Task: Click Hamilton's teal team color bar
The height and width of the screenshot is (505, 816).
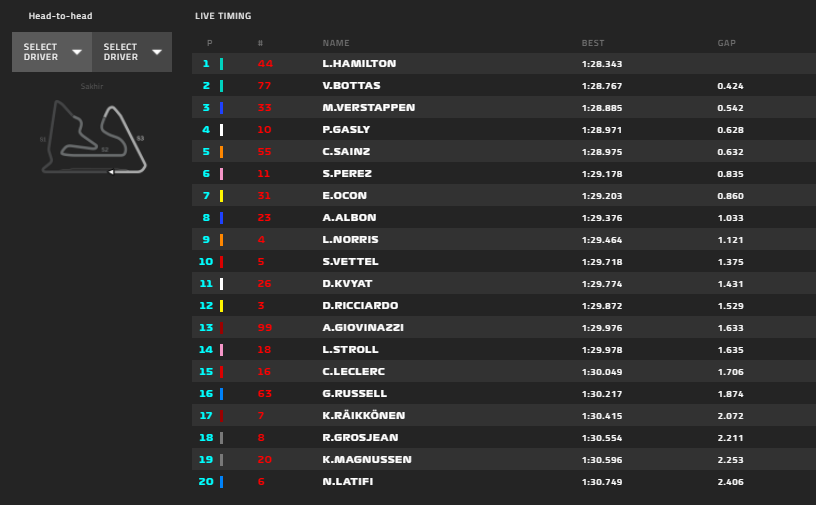Action: (x=222, y=64)
